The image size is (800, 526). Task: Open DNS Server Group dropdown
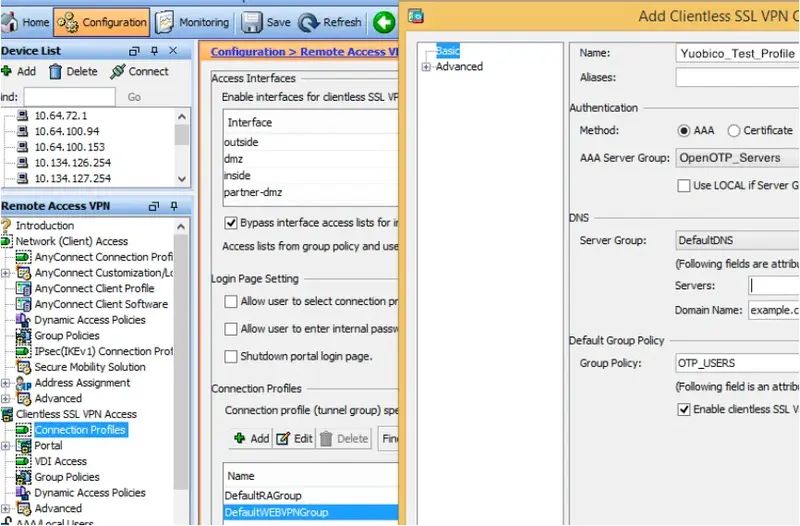pyautogui.click(x=738, y=240)
